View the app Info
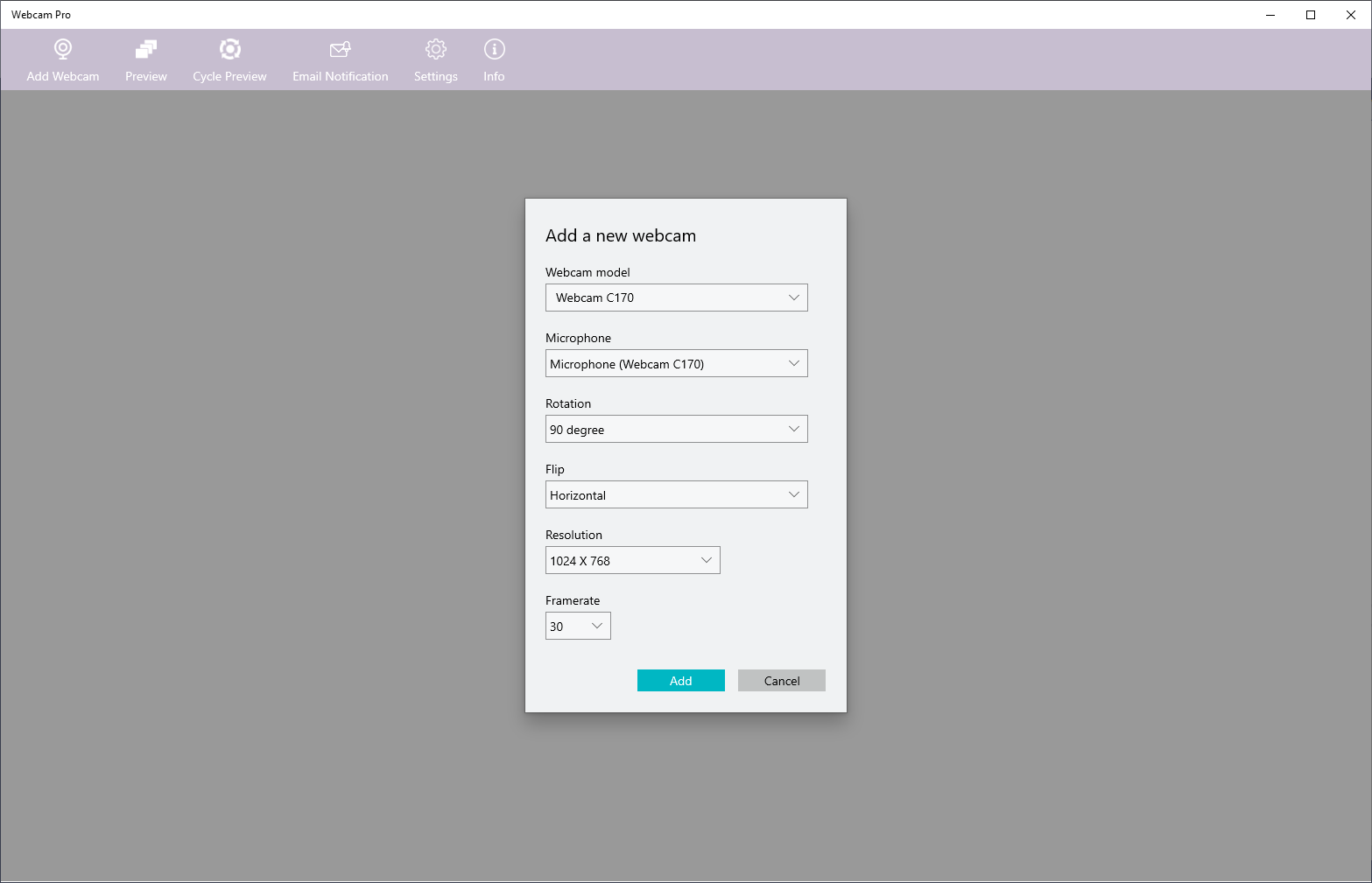Screen dimensions: 1372x883 coord(494,59)
